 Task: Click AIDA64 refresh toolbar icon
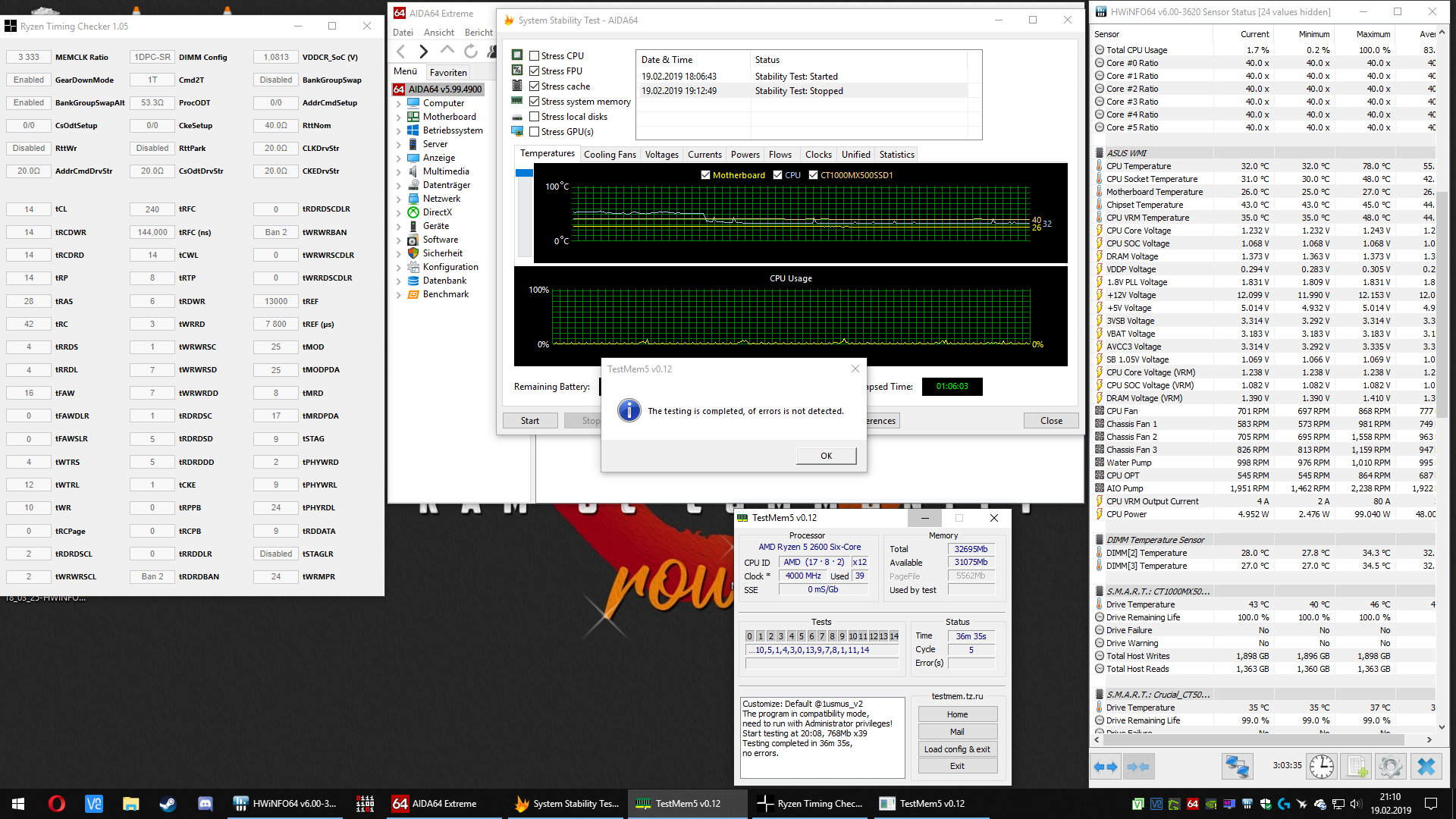point(471,52)
